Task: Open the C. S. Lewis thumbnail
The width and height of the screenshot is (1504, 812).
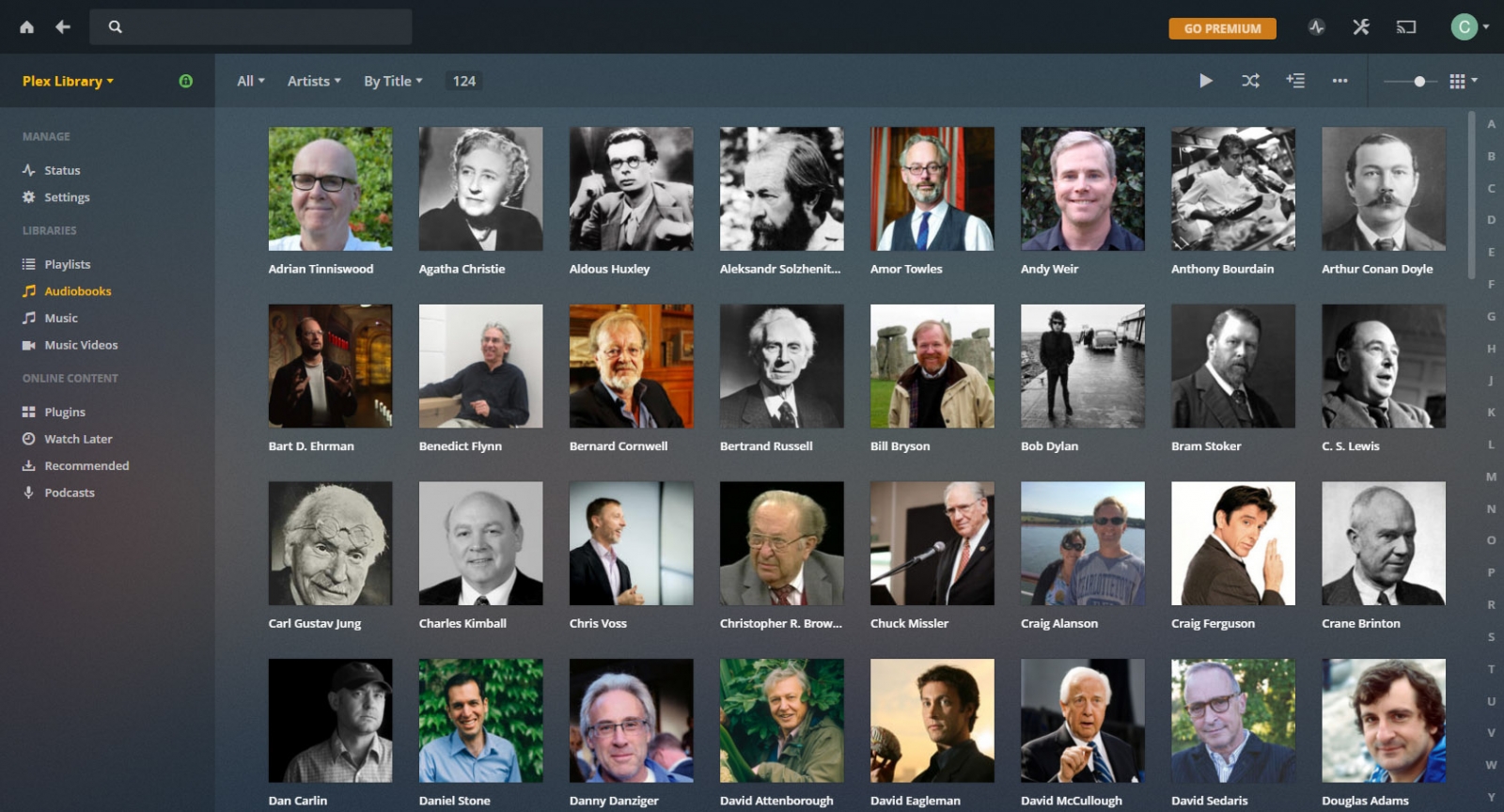Action: pyautogui.click(x=1384, y=367)
